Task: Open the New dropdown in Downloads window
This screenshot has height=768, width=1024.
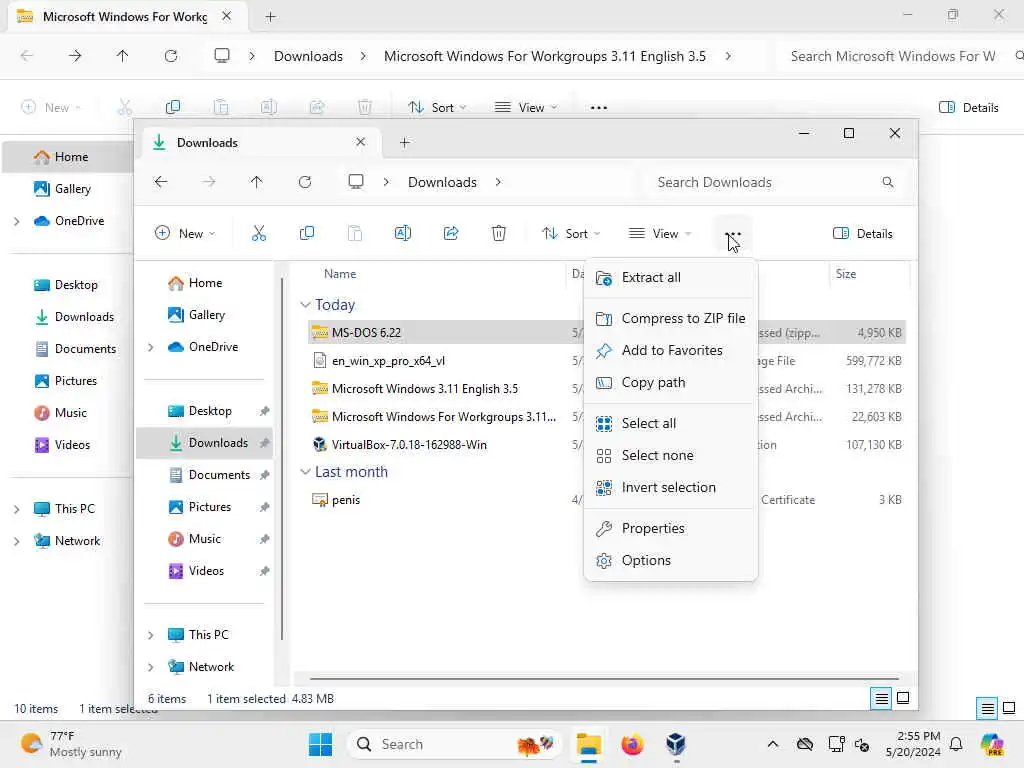Action: pyautogui.click(x=185, y=233)
